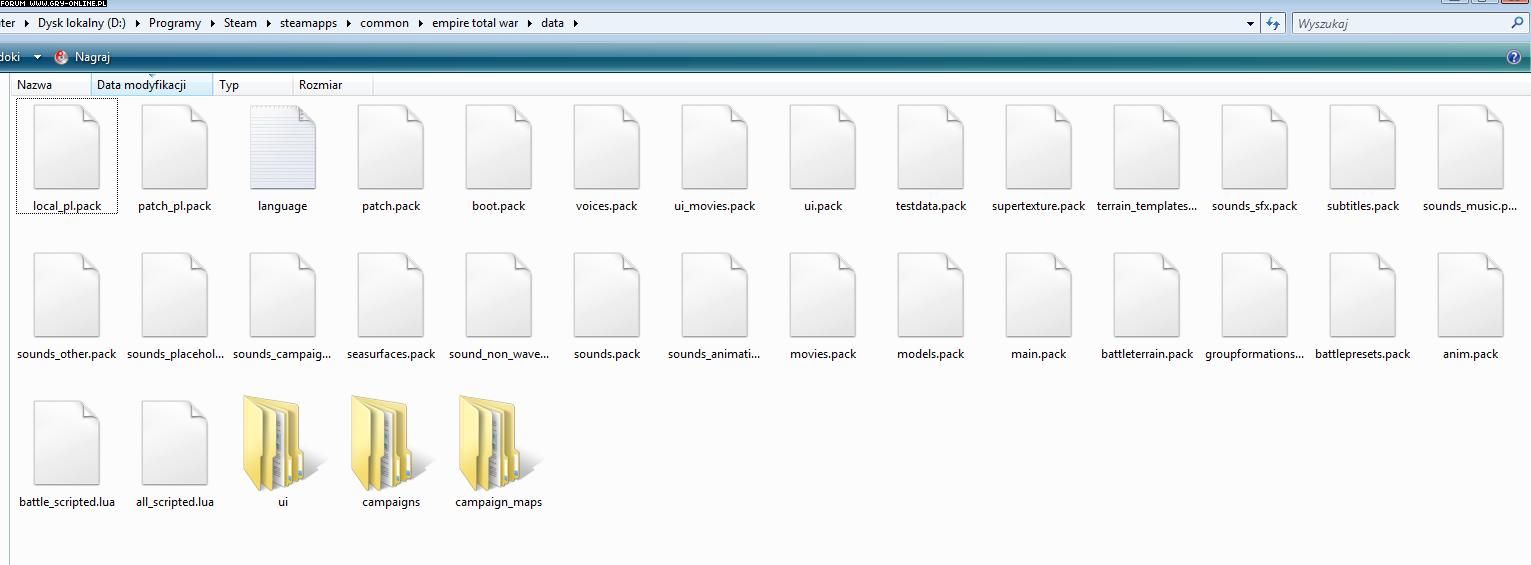
Task: Select the groupformations file icon
Action: point(1255,295)
